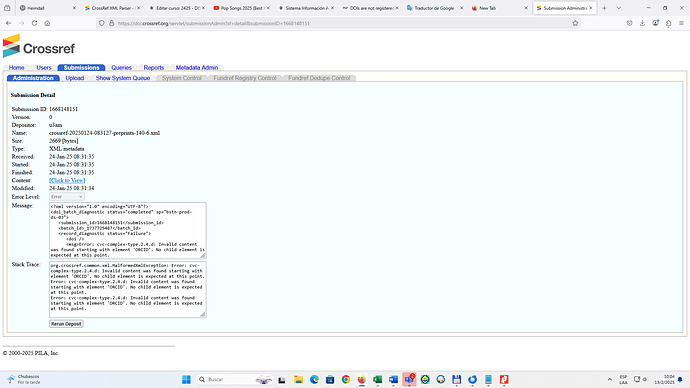Open Microsoft Edge from the taskbar

click(x=314, y=379)
